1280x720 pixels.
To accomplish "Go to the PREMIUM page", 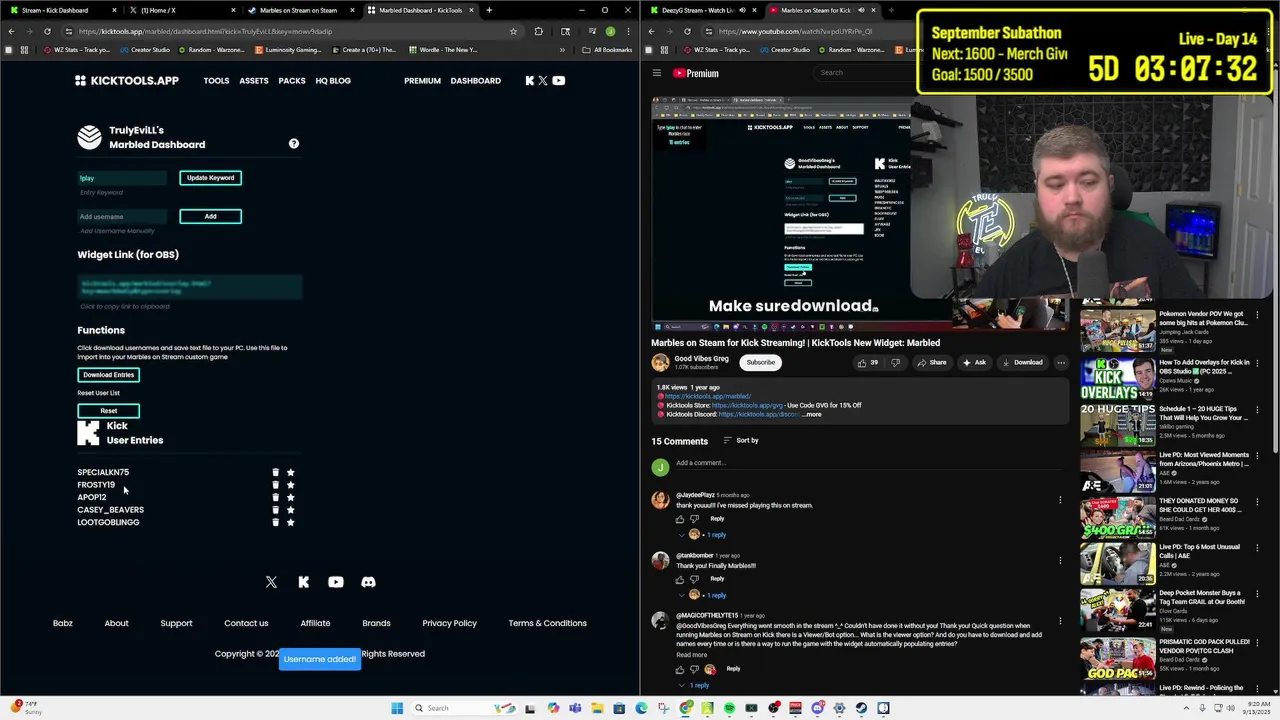I will [x=422, y=81].
